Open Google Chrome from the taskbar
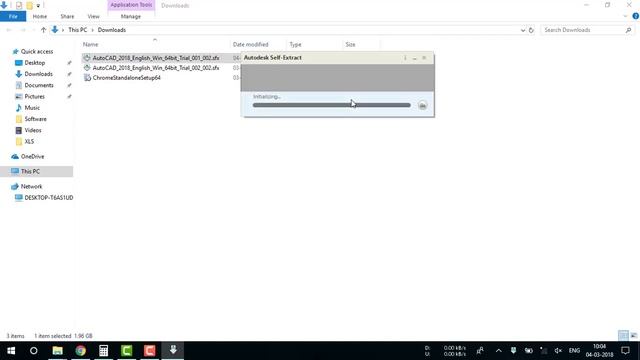Image resolution: width=640 pixels, height=360 pixels. (x=80, y=351)
